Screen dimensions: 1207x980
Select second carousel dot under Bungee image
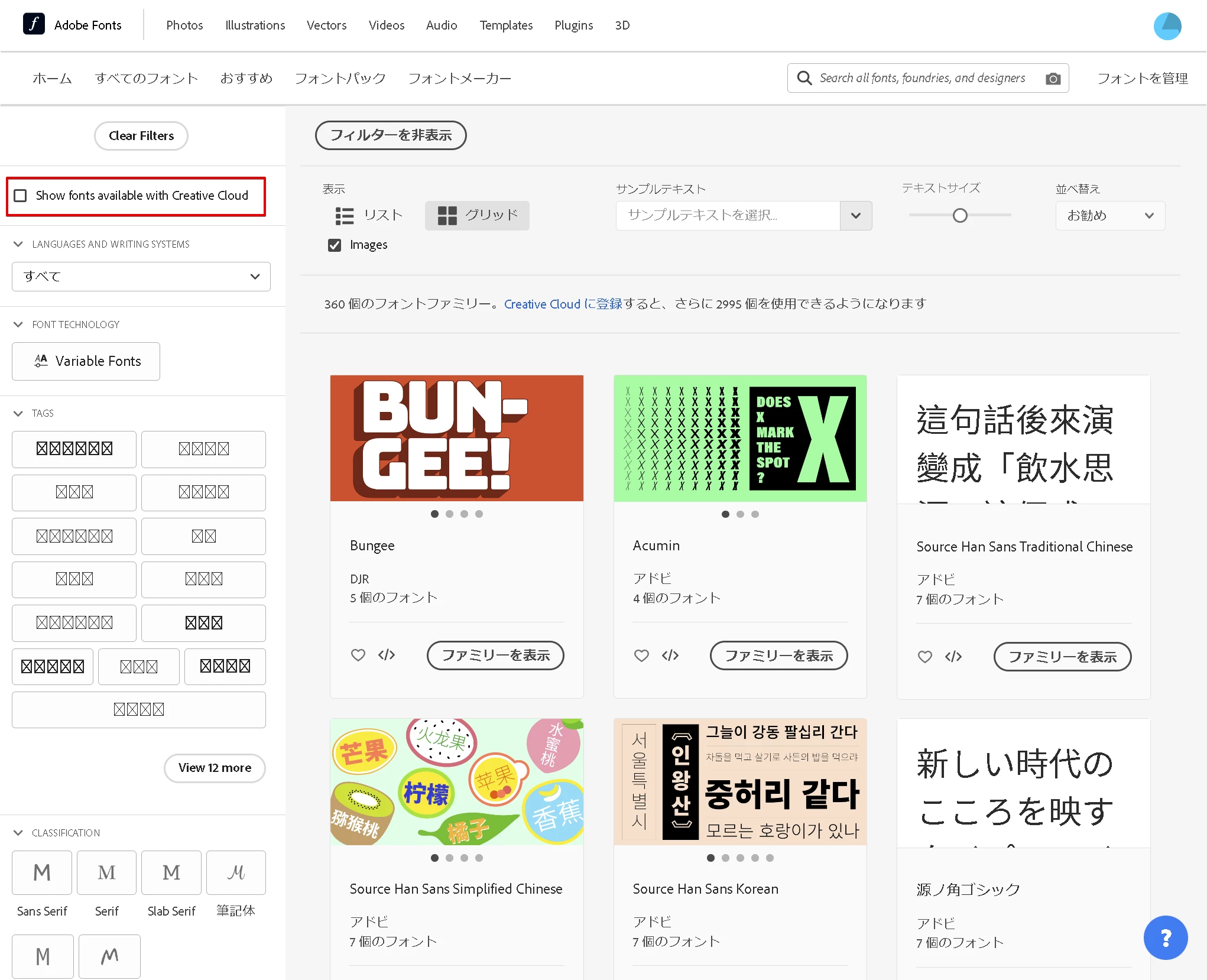click(450, 514)
